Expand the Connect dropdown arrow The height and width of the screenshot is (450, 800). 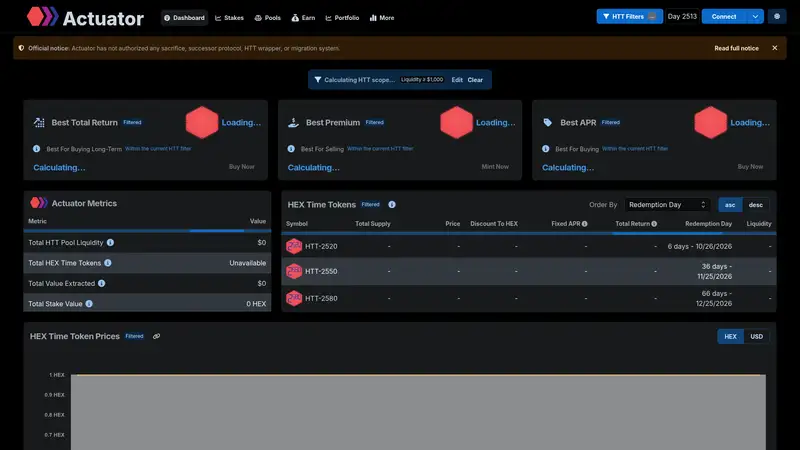[755, 16]
